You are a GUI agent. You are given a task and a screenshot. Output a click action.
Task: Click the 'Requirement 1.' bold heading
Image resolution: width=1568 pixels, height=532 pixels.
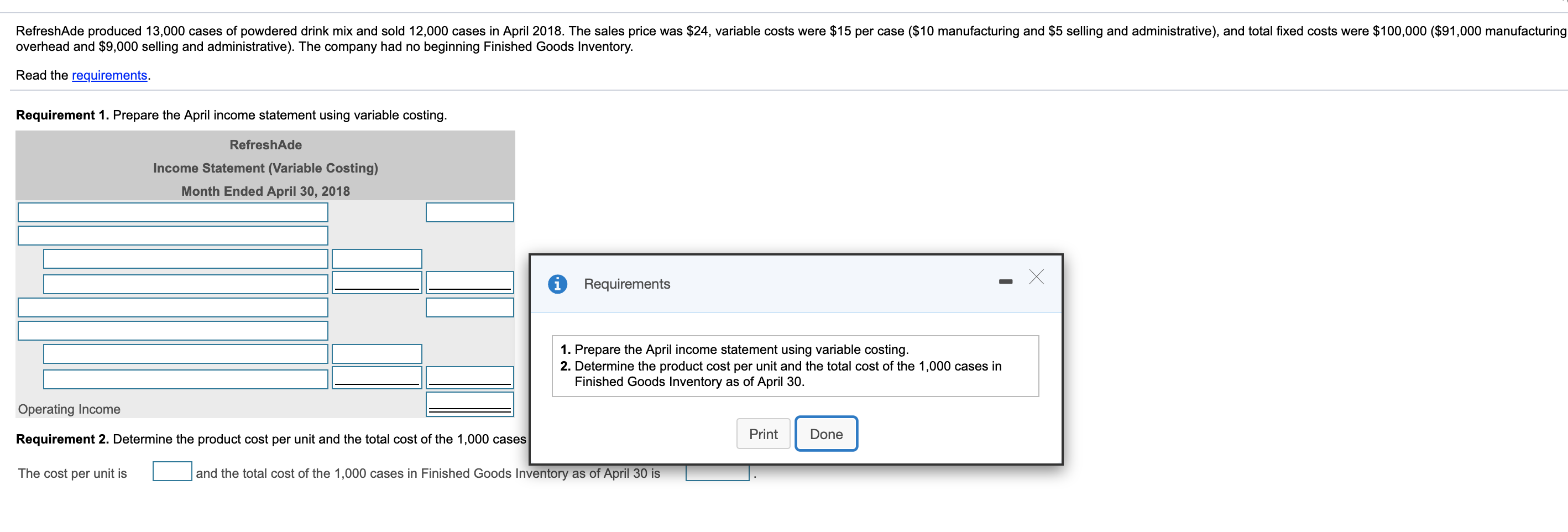point(62,115)
